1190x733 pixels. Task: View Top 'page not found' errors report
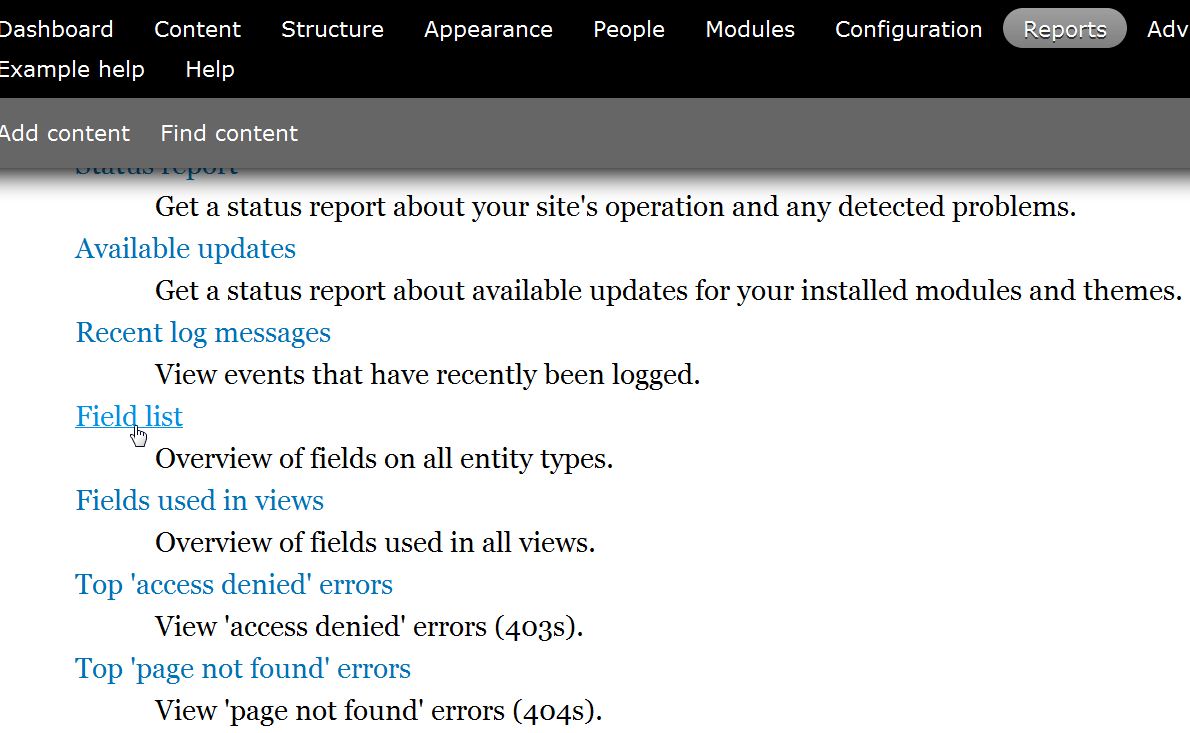(x=242, y=668)
